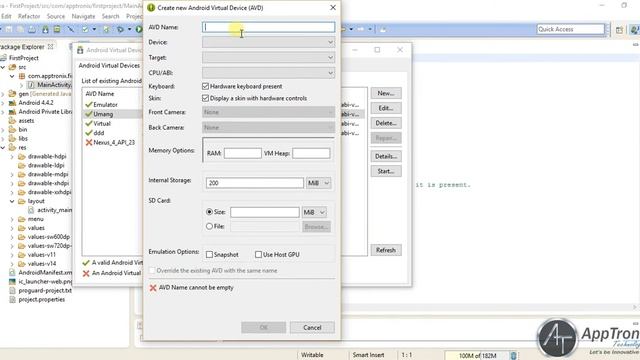Viewport: 640px width, 360px height.
Task: Click the proguard-project.txt file icon
Action: tap(12, 291)
